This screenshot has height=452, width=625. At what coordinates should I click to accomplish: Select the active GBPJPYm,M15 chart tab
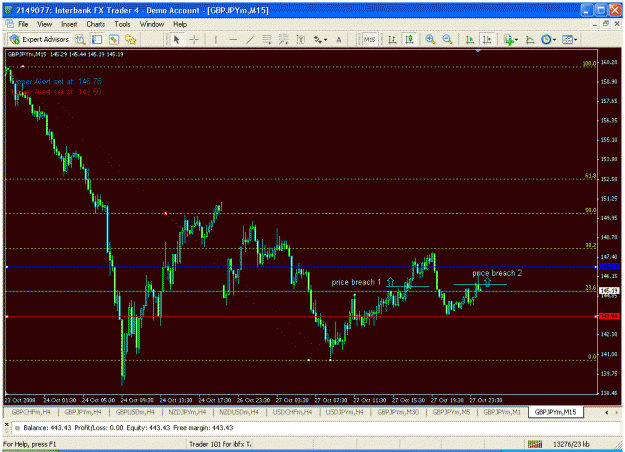[x=555, y=412]
